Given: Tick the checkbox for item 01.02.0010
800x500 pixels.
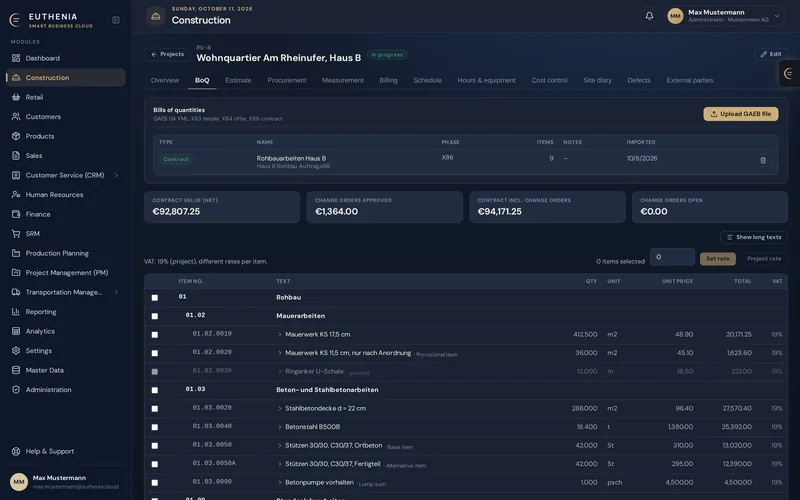Looking at the screenshot, I should click(155, 335).
